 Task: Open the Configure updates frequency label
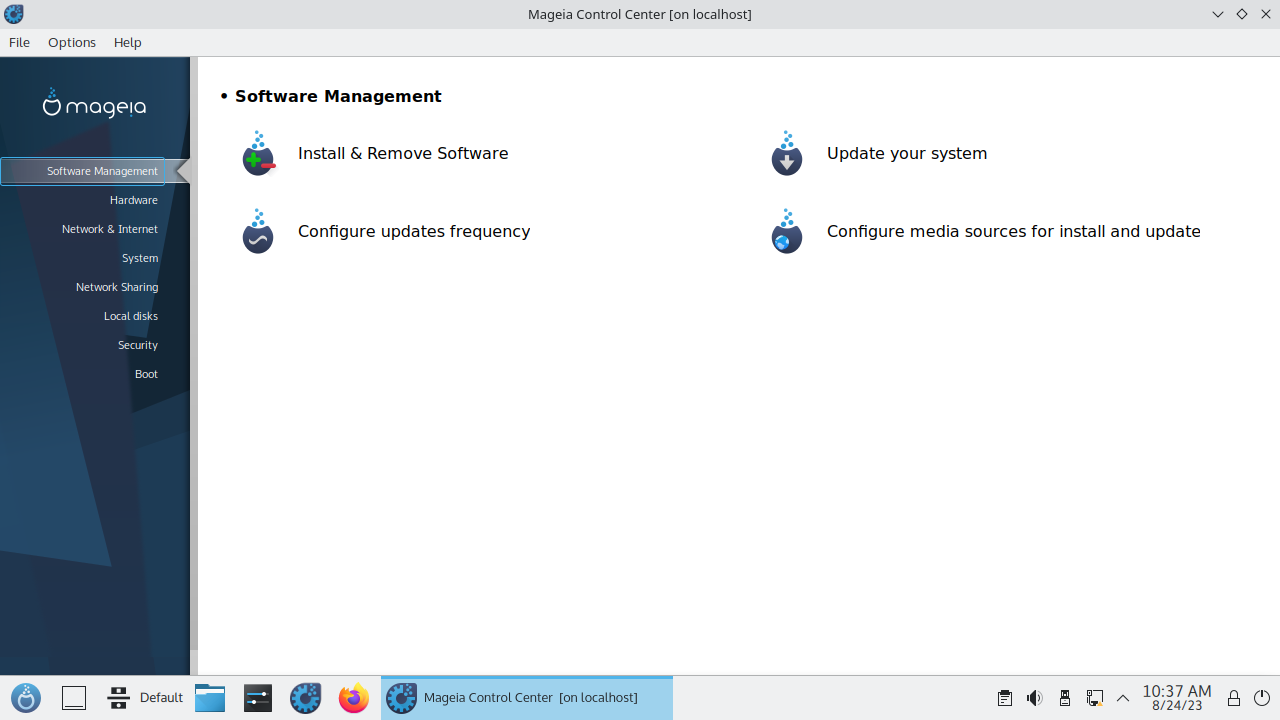[414, 231]
